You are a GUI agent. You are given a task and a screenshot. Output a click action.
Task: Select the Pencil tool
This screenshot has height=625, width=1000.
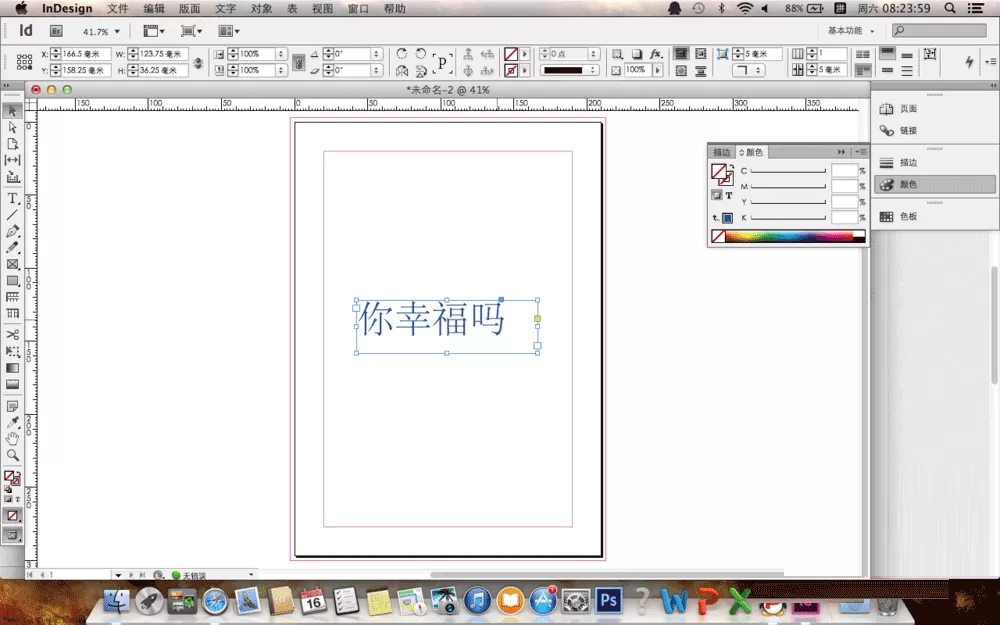point(12,247)
